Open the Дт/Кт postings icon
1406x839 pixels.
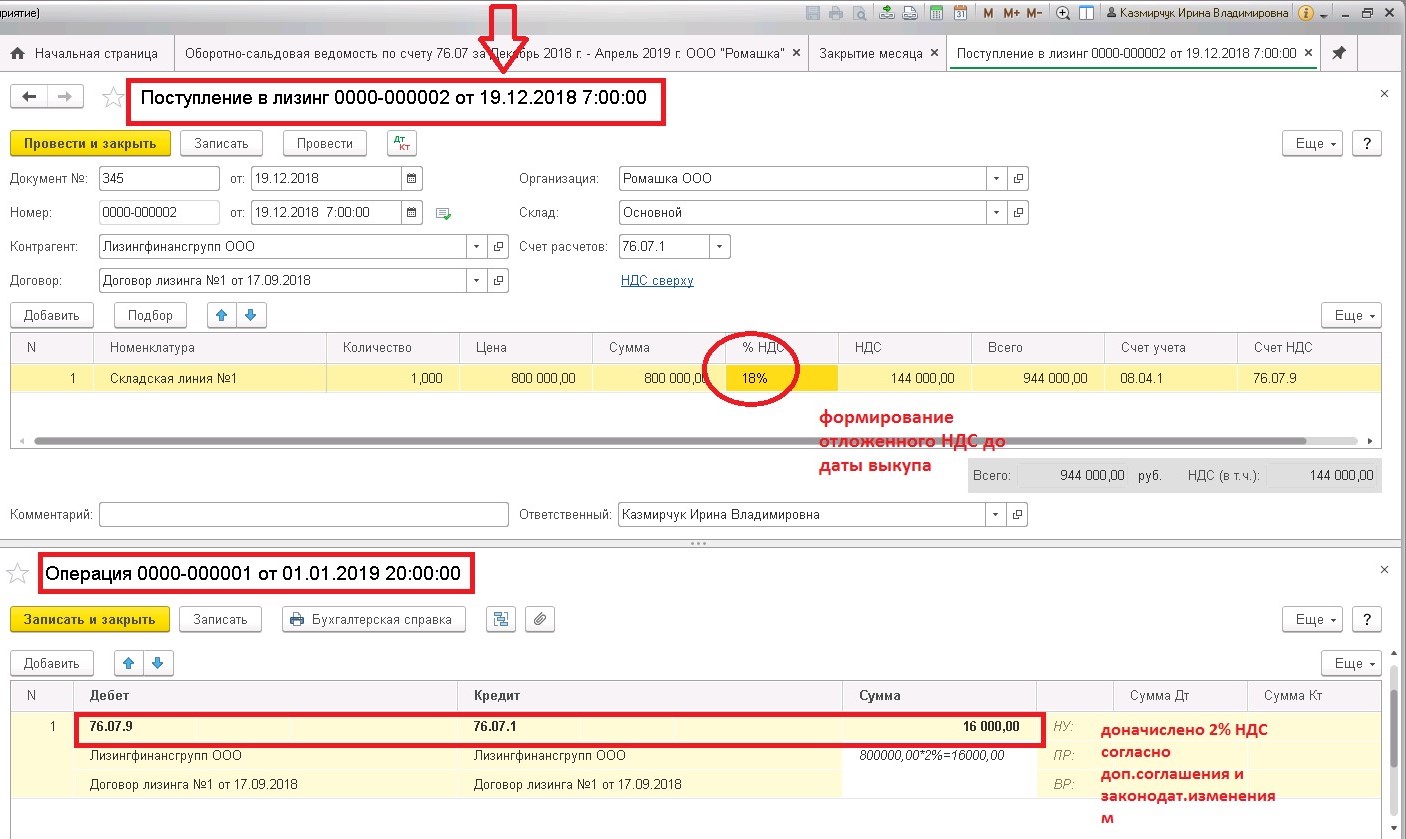point(402,143)
